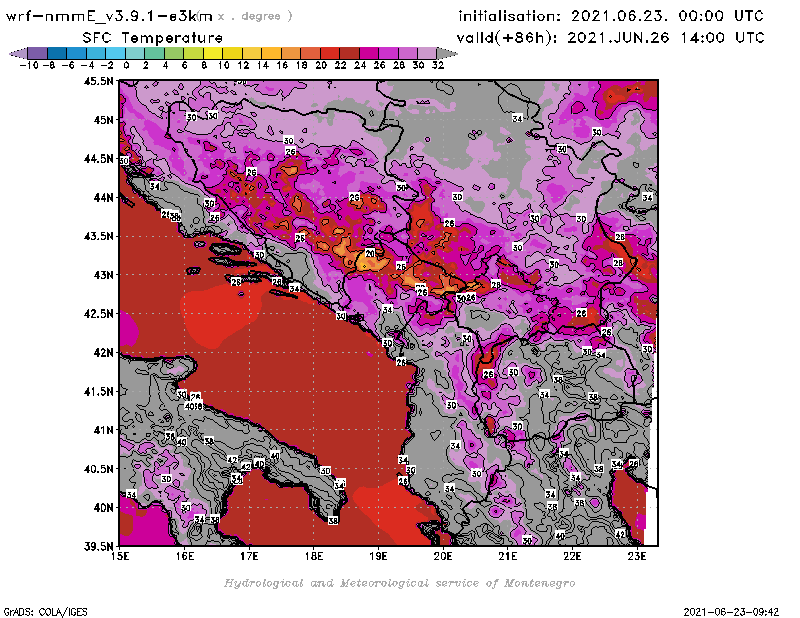Click the legend value label -6
Viewport: 800px width, 618px height.
pyautogui.click(x=68, y=65)
